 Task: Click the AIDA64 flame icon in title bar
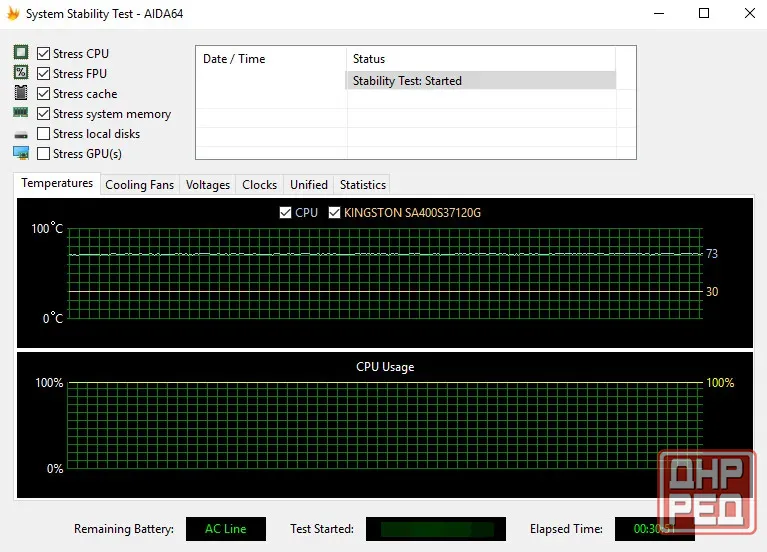[x=13, y=13]
